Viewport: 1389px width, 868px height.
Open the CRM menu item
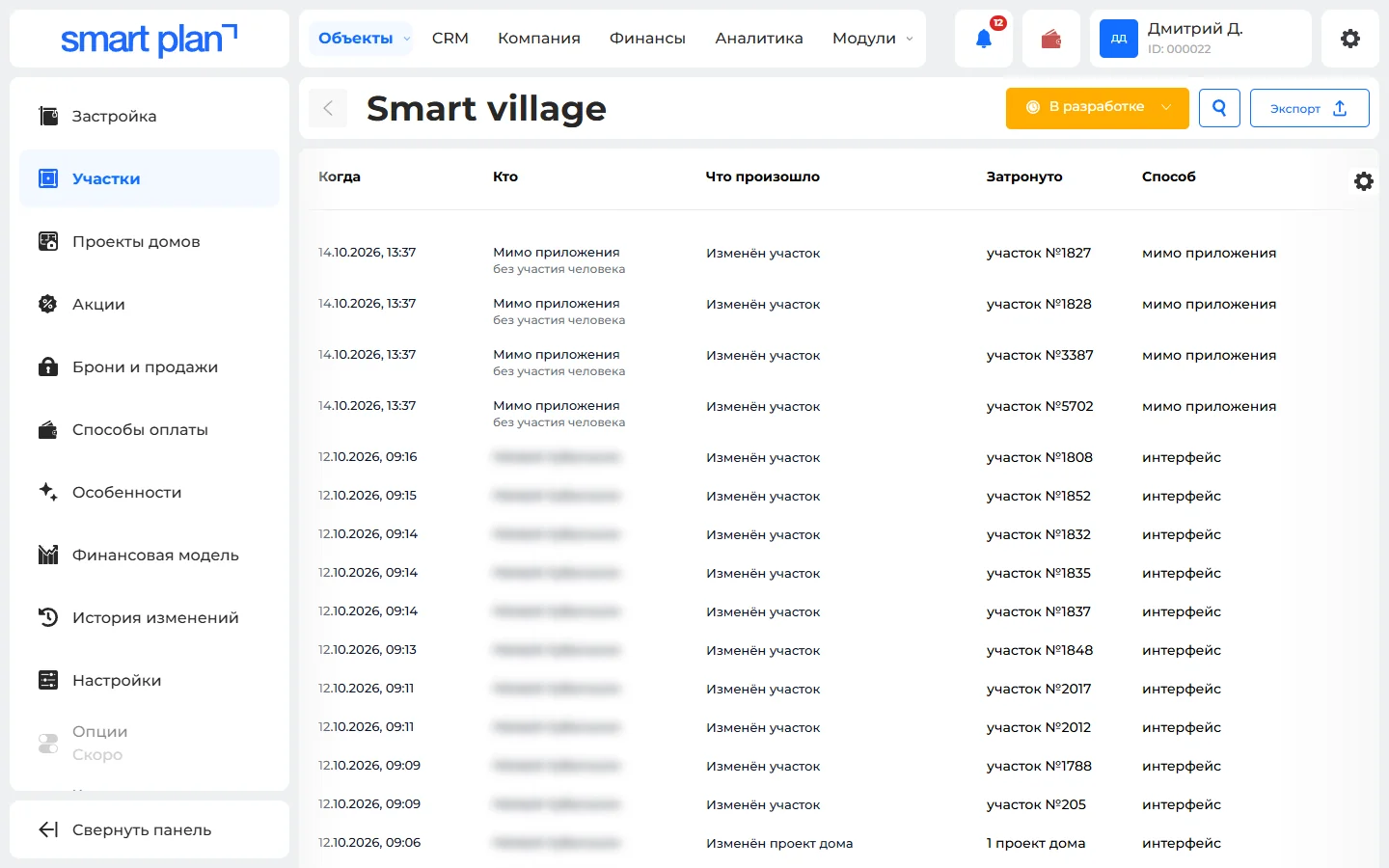(x=450, y=39)
